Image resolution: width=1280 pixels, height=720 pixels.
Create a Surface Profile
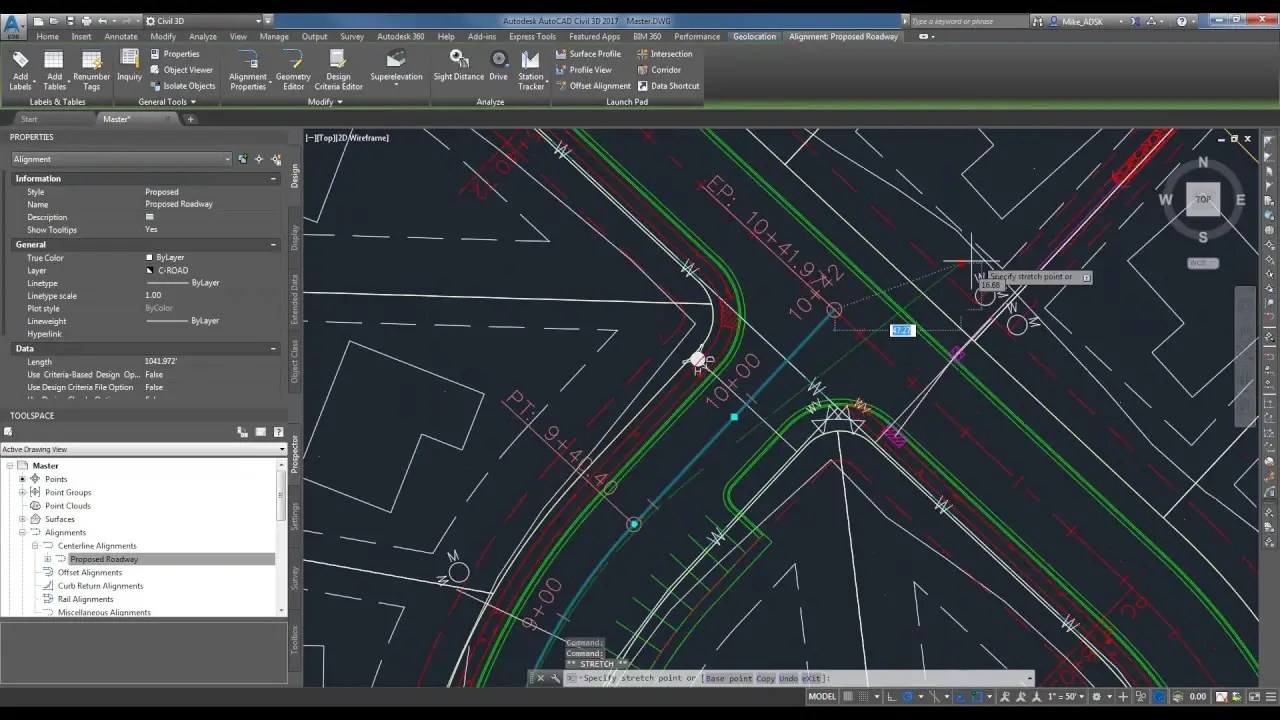(x=595, y=53)
